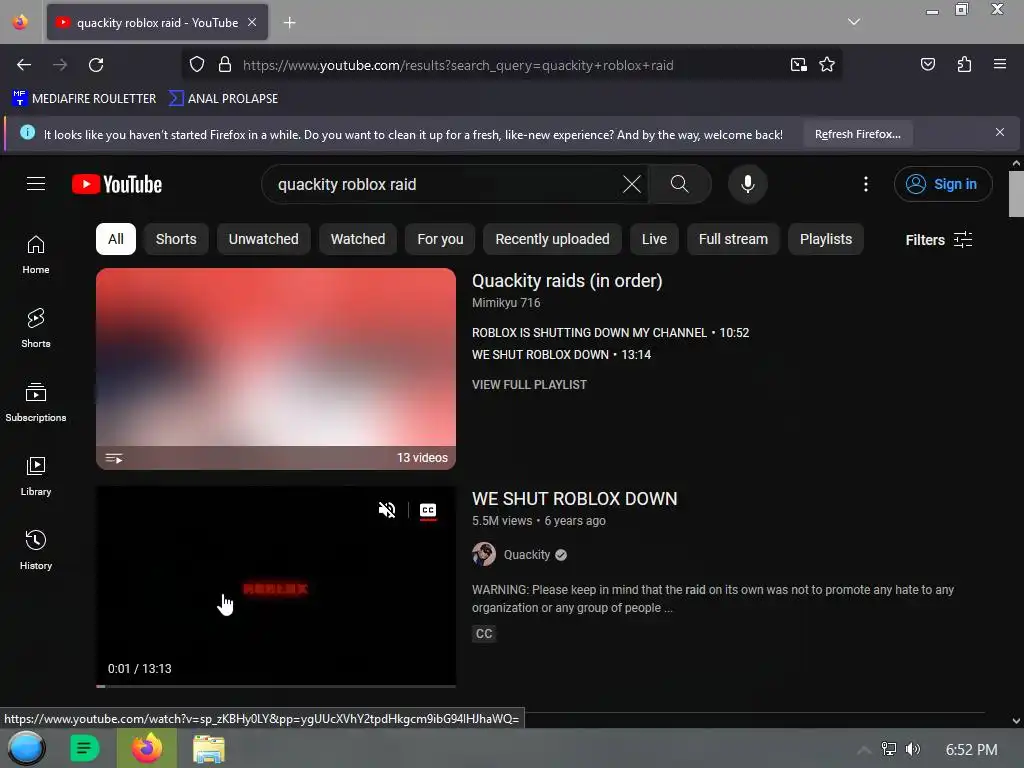Viewport: 1024px width, 768px height.
Task: Open the taskbar start menu orb
Action: click(26, 748)
